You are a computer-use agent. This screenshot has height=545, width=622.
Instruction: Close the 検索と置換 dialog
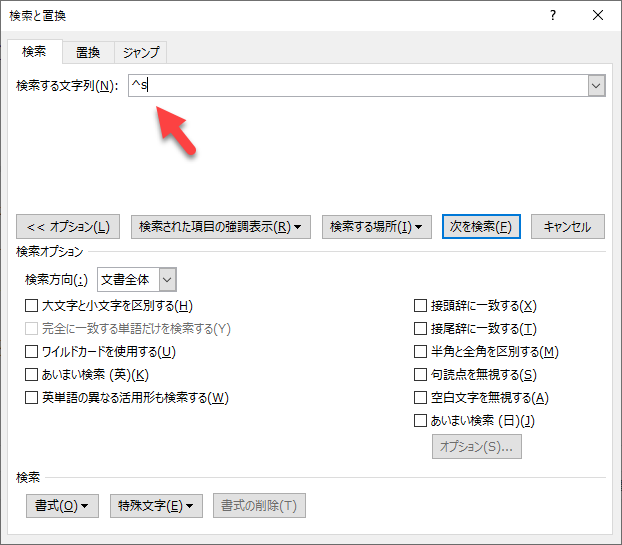pyautogui.click(x=597, y=16)
